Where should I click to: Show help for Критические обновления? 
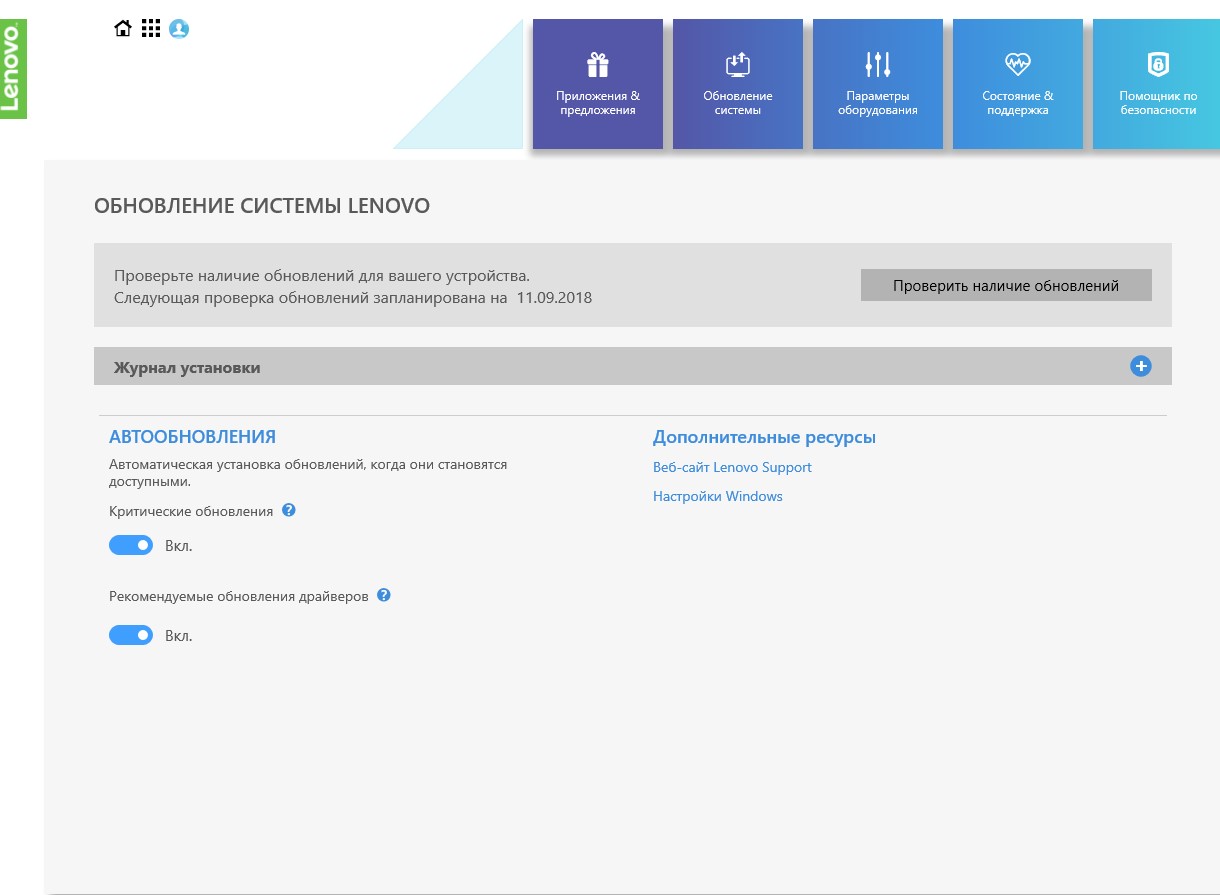click(289, 510)
